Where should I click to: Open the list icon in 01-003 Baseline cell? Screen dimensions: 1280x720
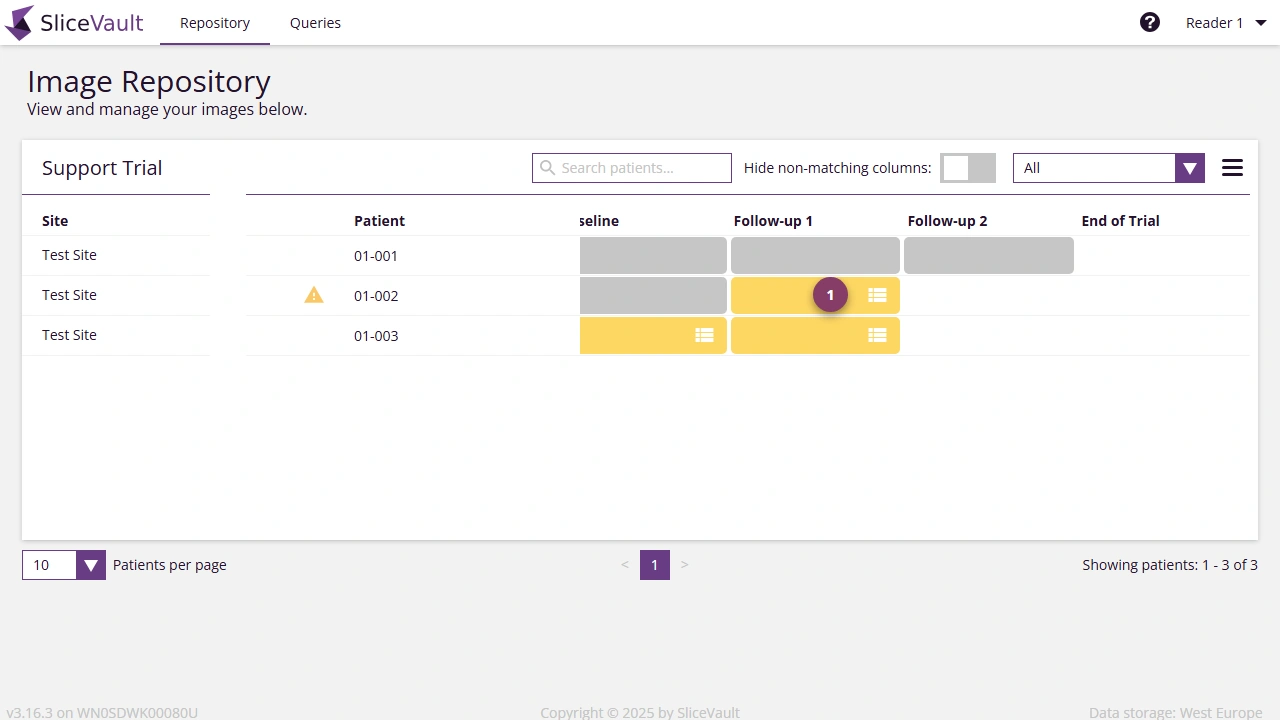click(705, 335)
